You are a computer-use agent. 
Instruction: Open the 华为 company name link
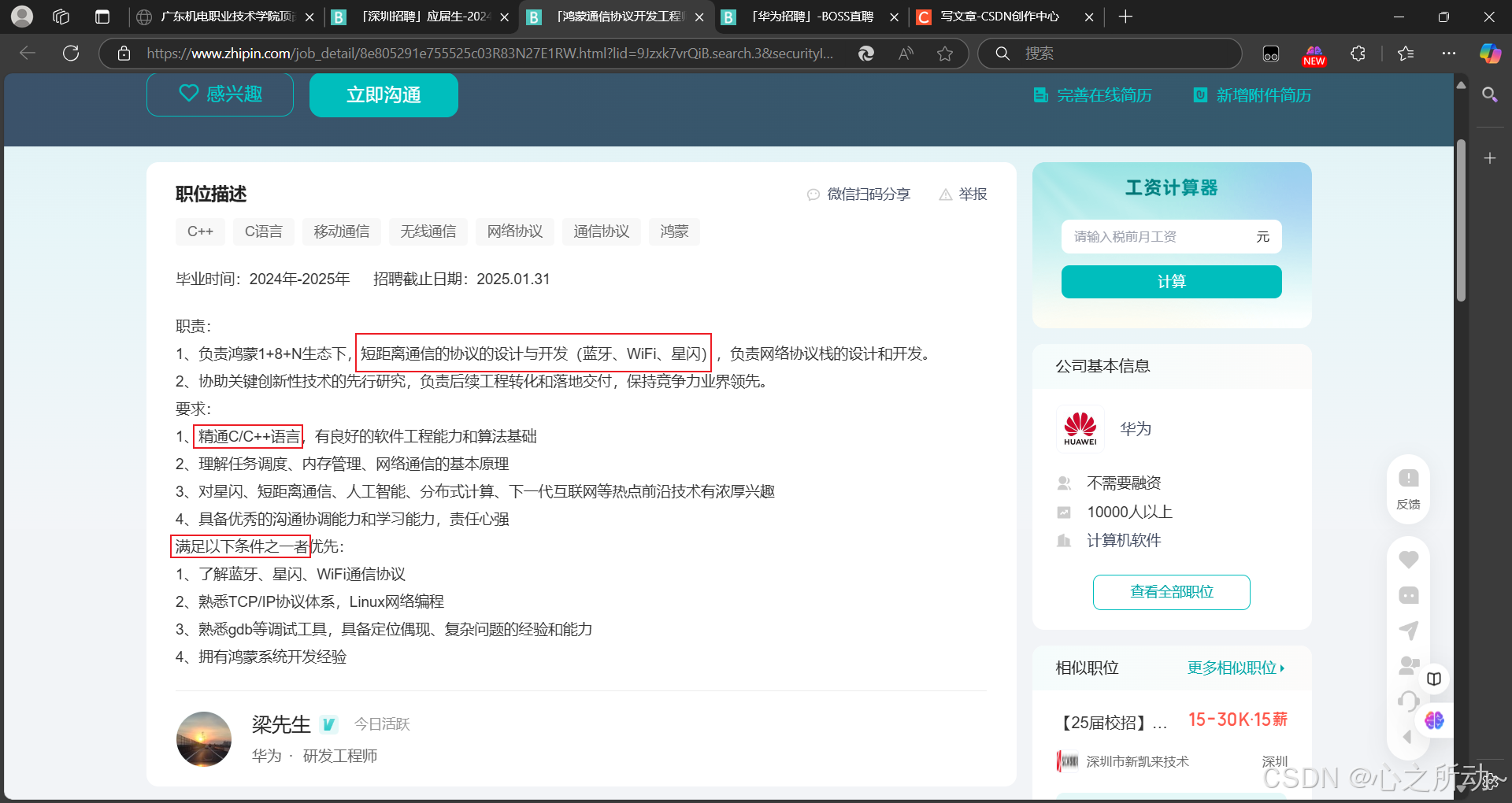(1136, 429)
